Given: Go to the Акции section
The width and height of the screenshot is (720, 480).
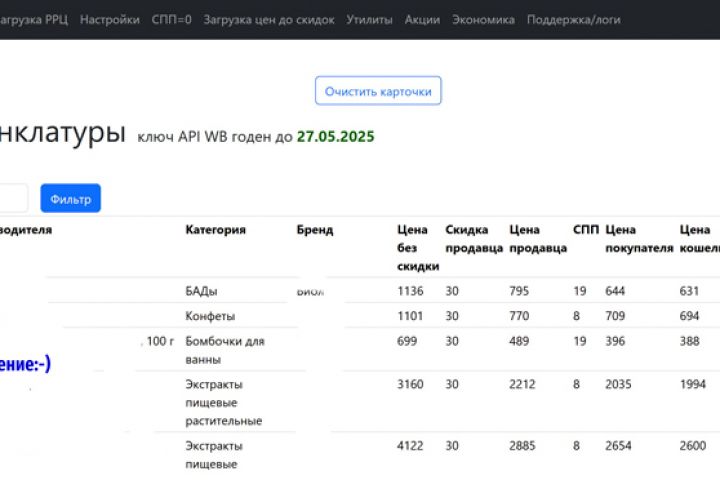Looking at the screenshot, I should (x=422, y=19).
